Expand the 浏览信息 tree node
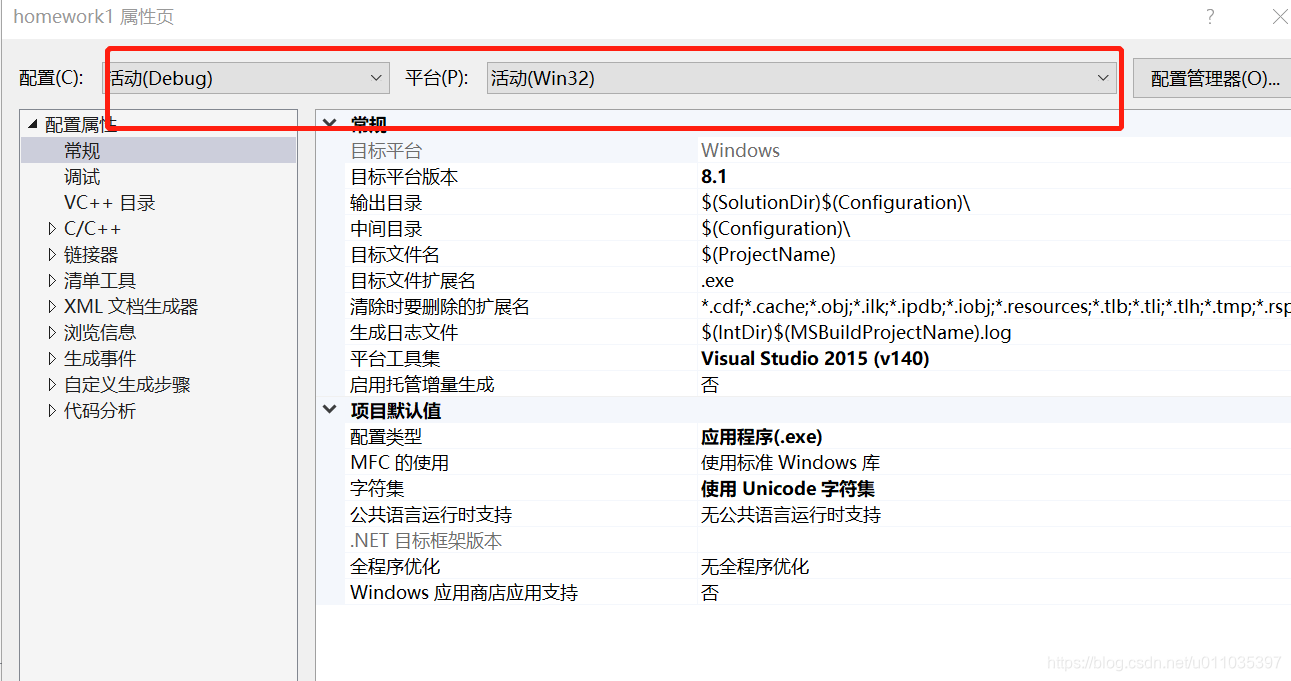The width and height of the screenshot is (1291, 681). click(52, 333)
